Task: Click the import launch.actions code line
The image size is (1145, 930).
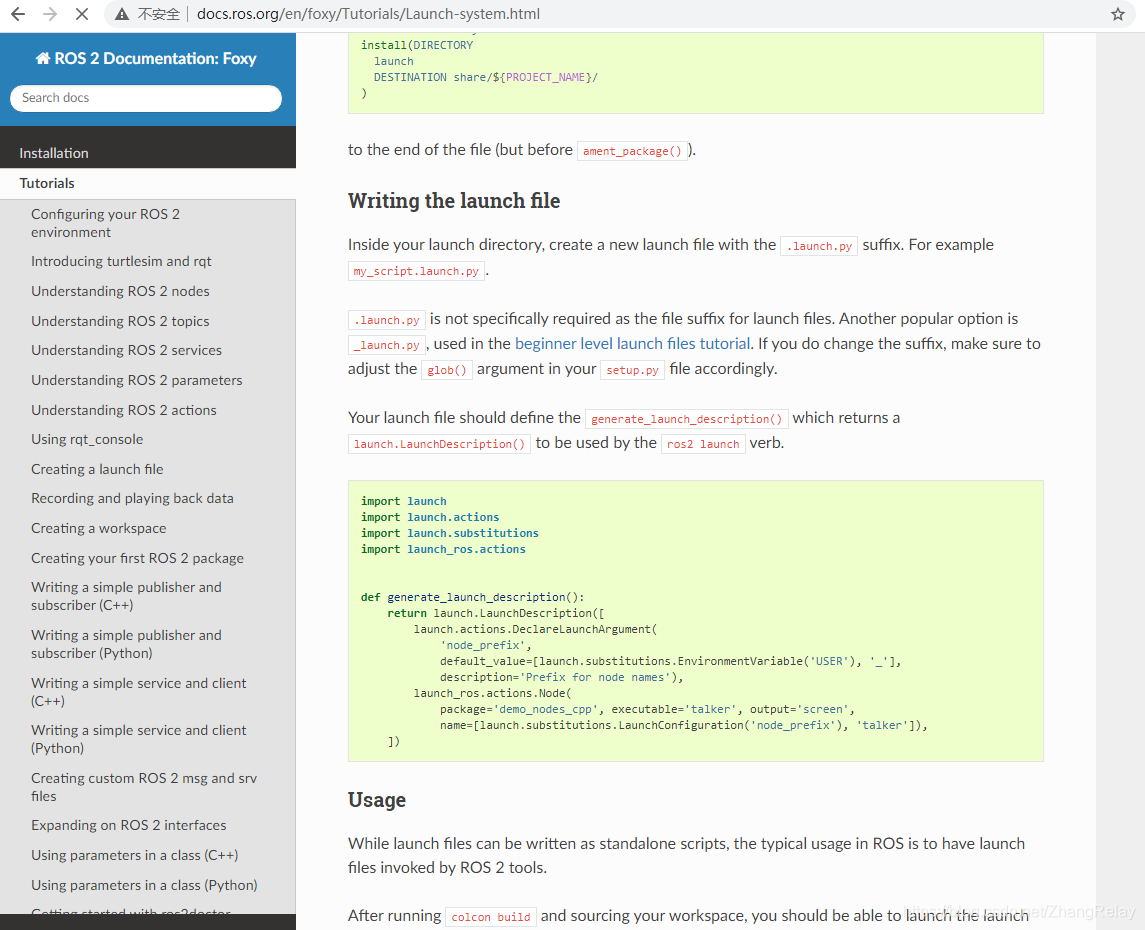Action: [430, 518]
